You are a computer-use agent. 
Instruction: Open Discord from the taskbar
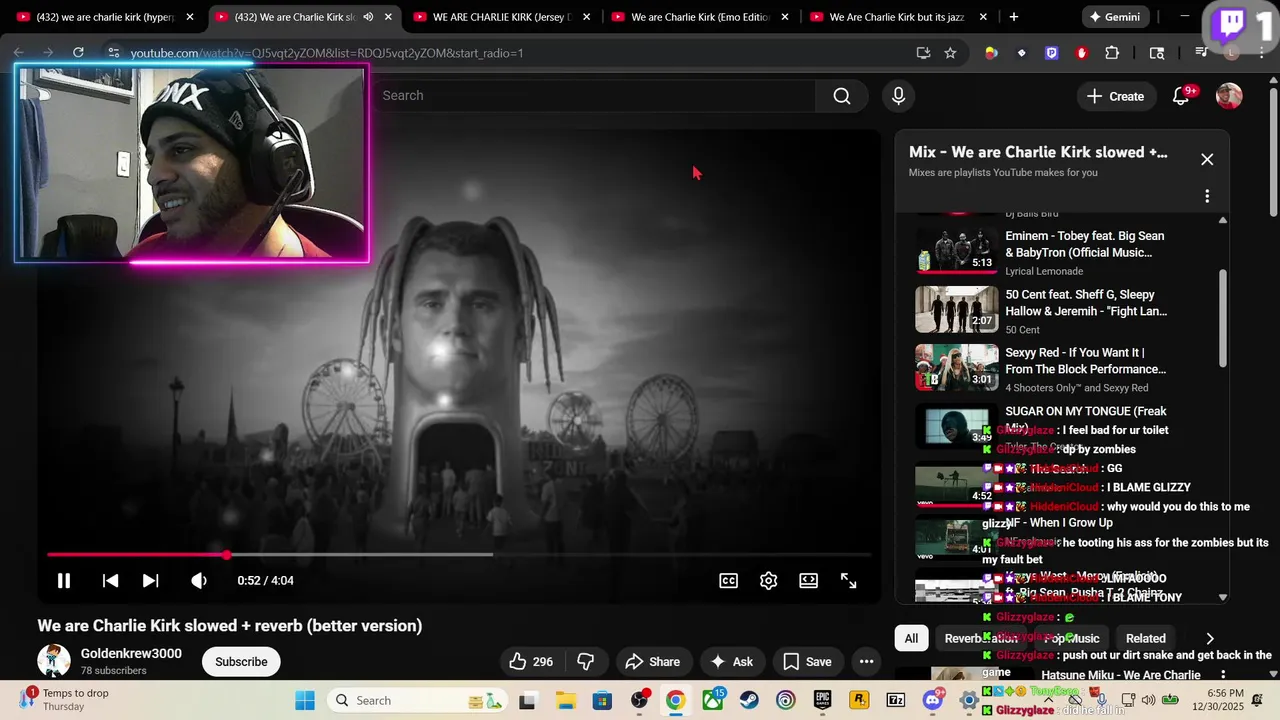934,700
